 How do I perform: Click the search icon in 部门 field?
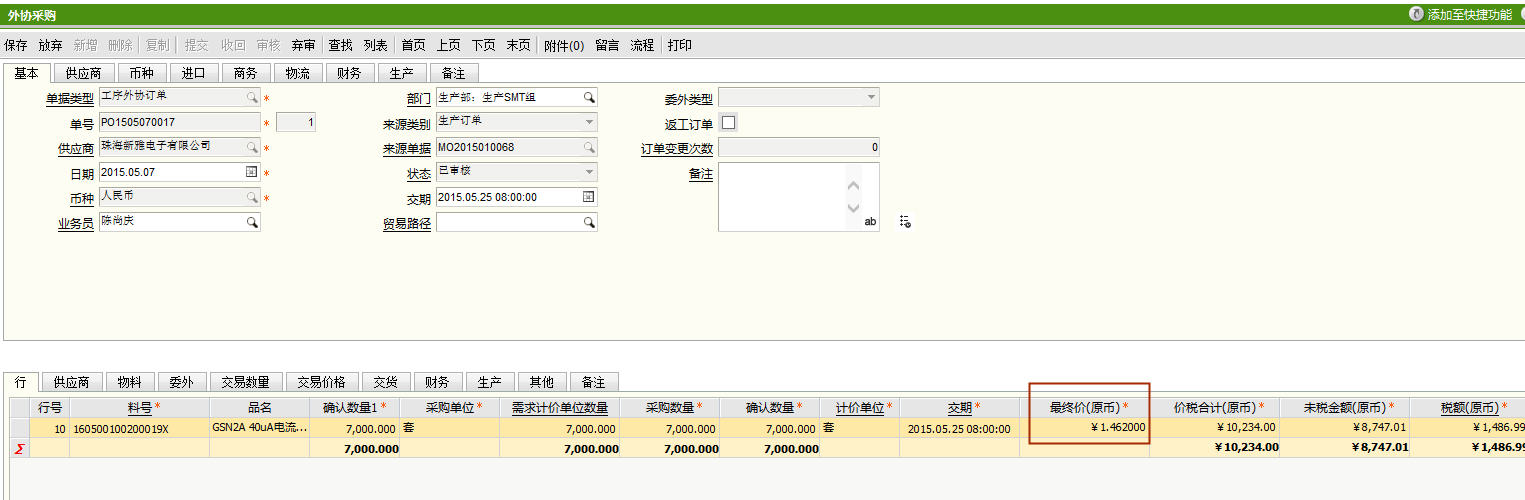click(x=589, y=97)
